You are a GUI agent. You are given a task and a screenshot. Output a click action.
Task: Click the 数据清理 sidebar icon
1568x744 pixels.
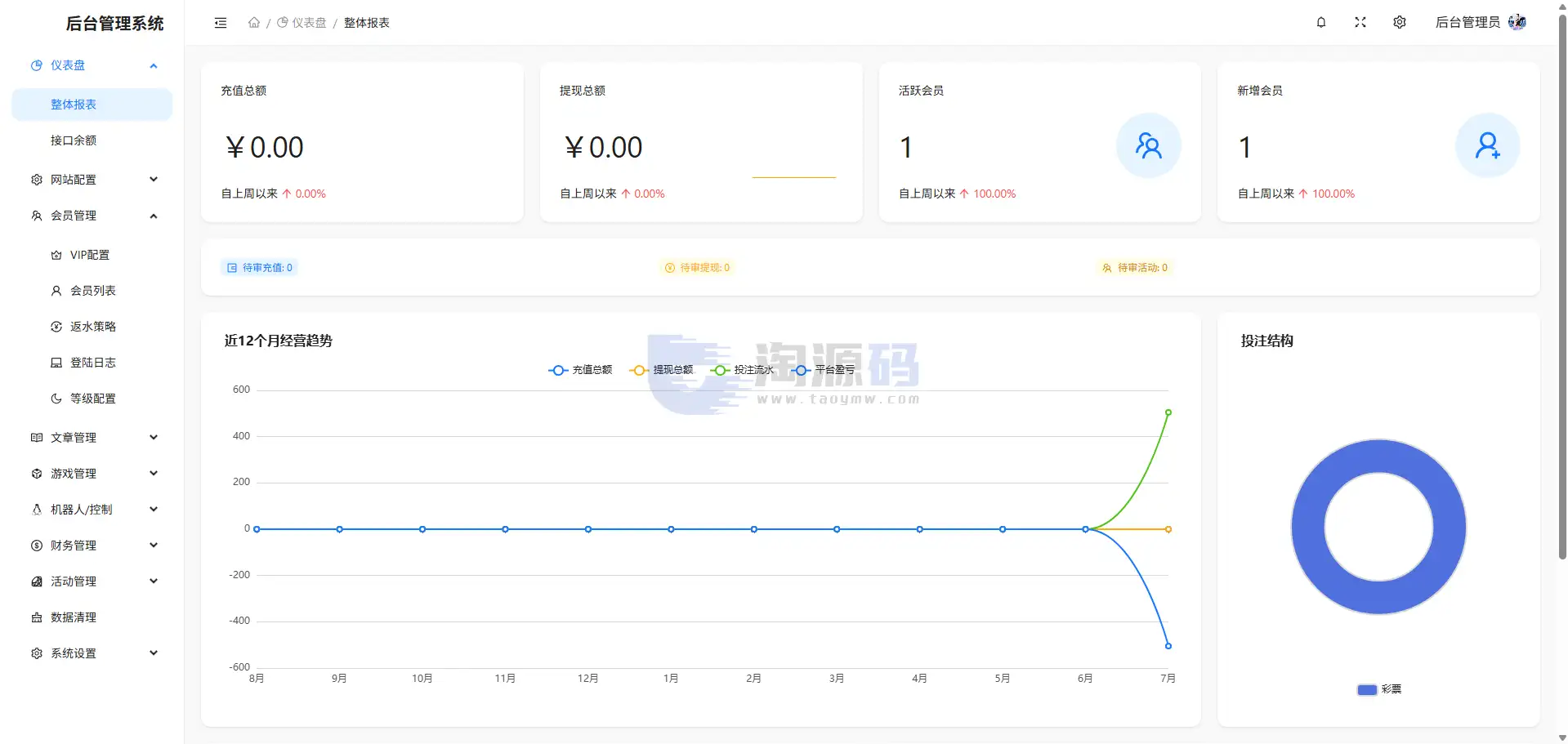(37, 617)
